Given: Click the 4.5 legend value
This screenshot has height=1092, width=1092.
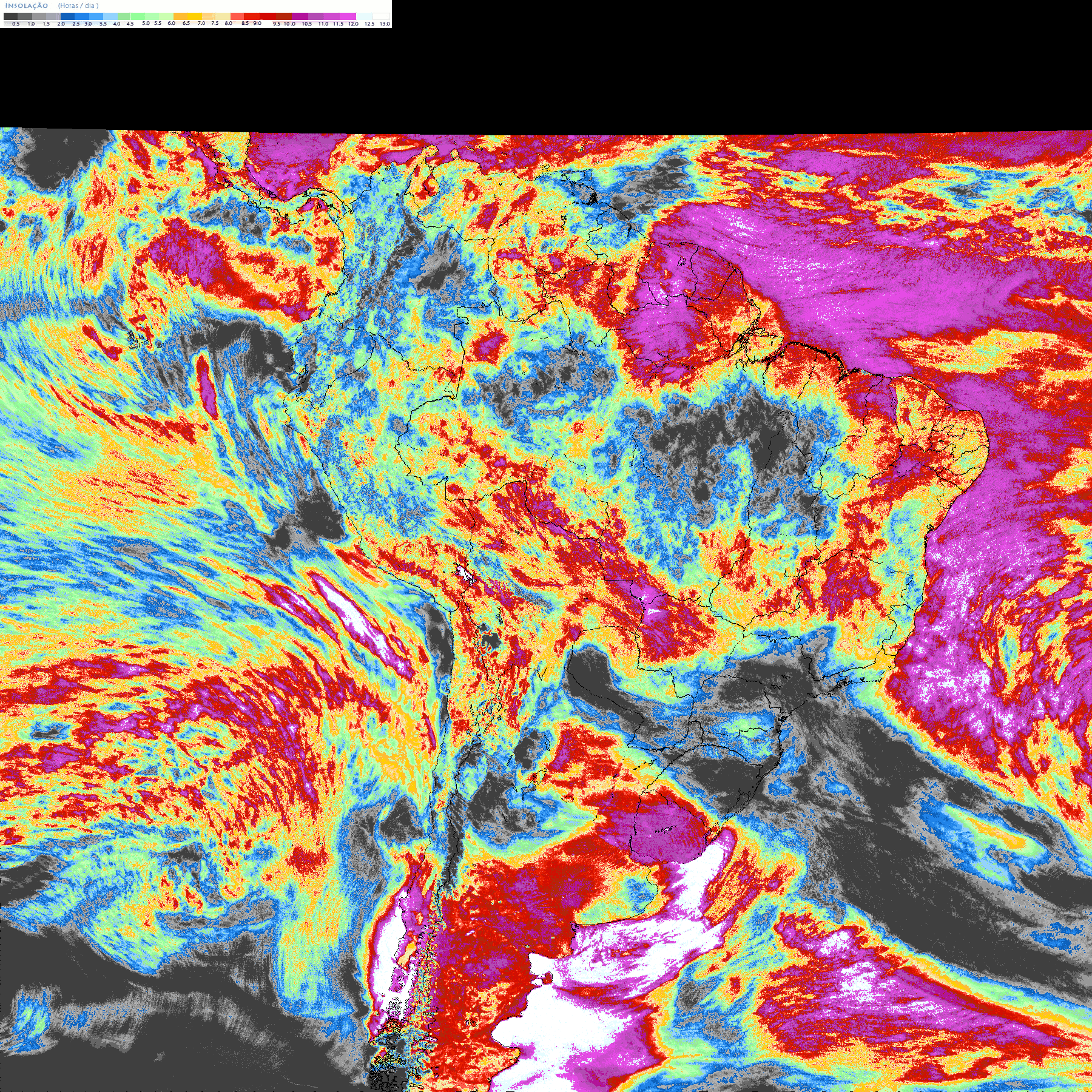Looking at the screenshot, I should pyautogui.click(x=130, y=24).
